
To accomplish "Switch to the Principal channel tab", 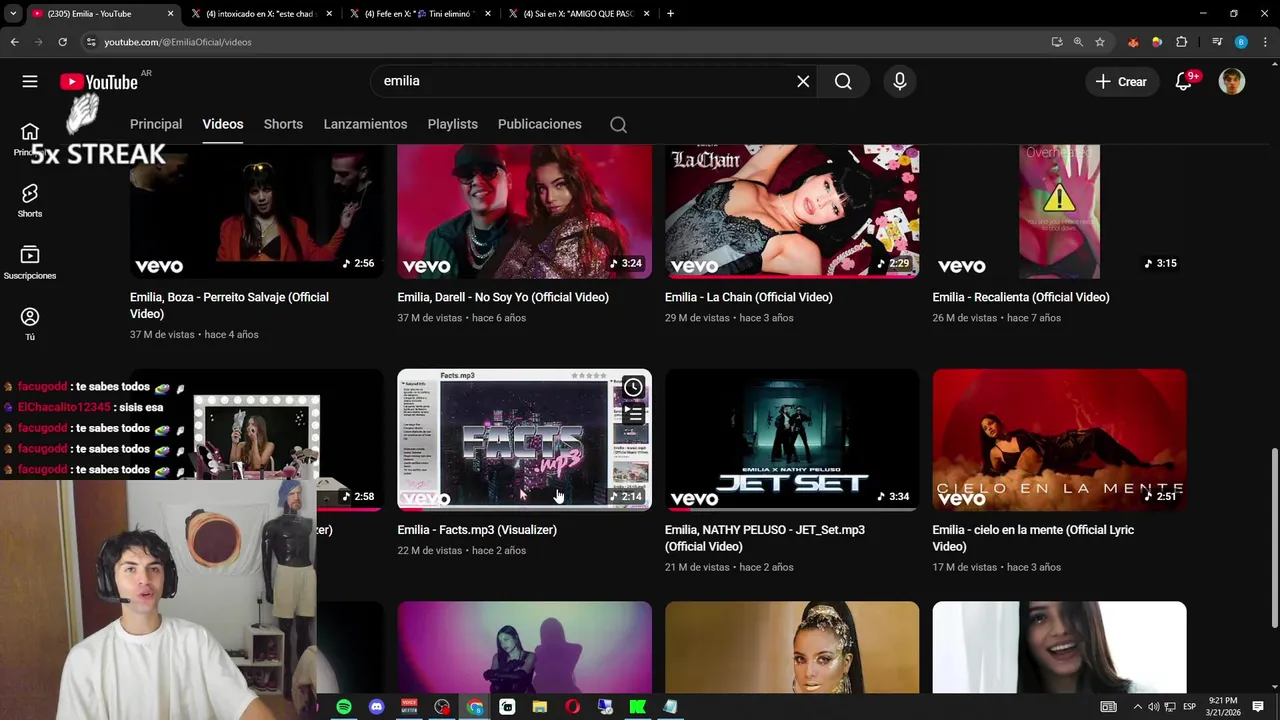I will tap(156, 124).
